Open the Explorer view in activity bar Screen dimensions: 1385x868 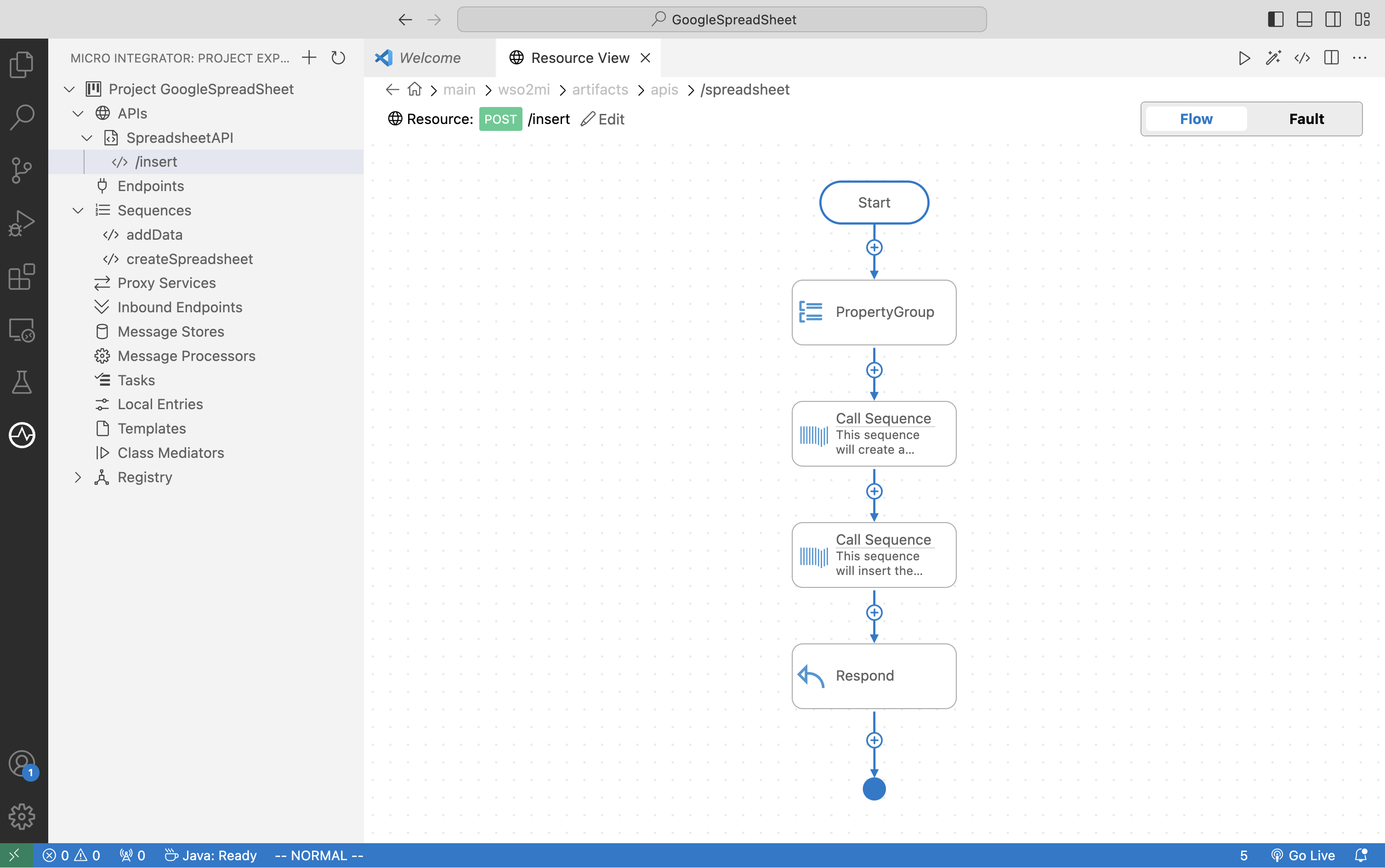coord(22,64)
